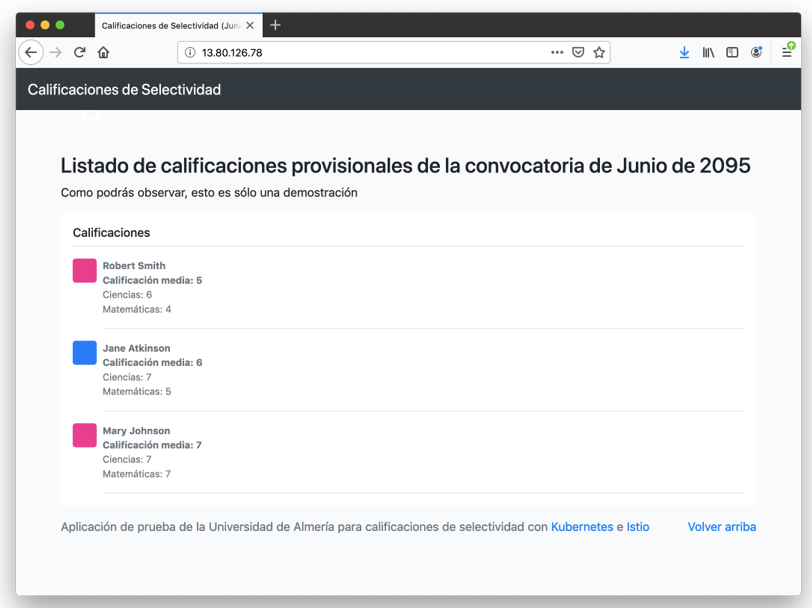The image size is (812, 608).
Task: Click the pink square beside Robert Smith
Action: pyautogui.click(x=84, y=270)
